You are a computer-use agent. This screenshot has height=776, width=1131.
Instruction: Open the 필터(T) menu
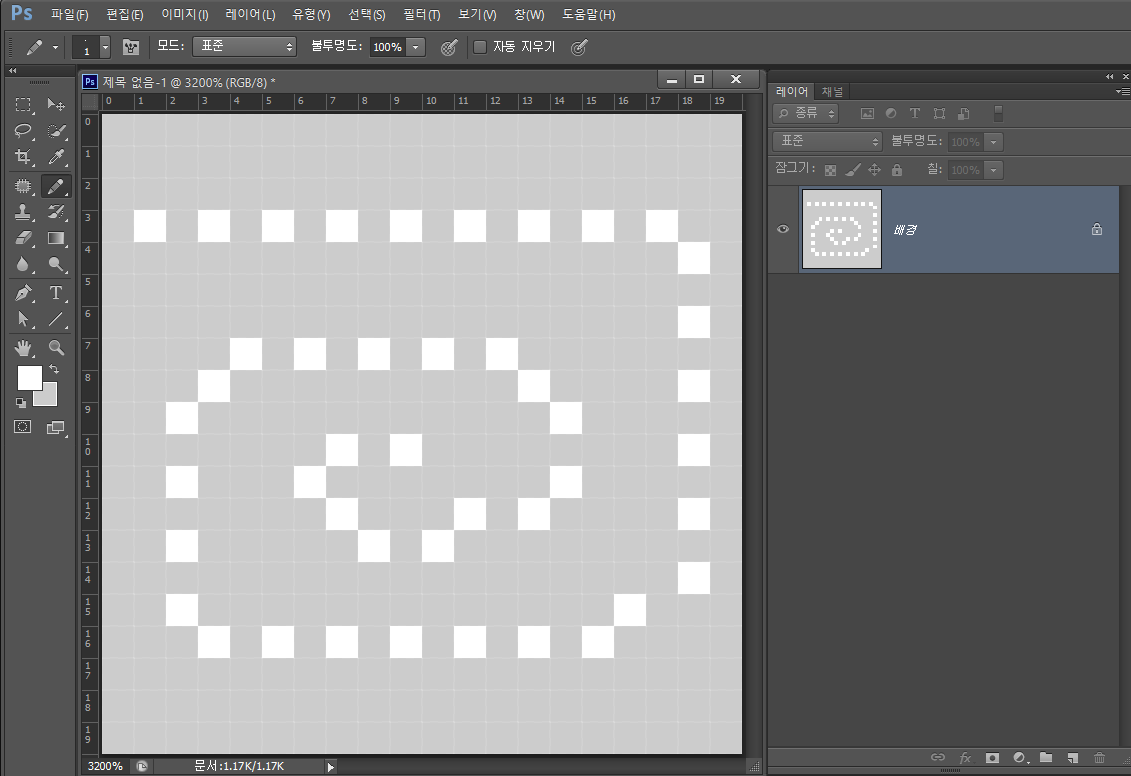tap(421, 14)
